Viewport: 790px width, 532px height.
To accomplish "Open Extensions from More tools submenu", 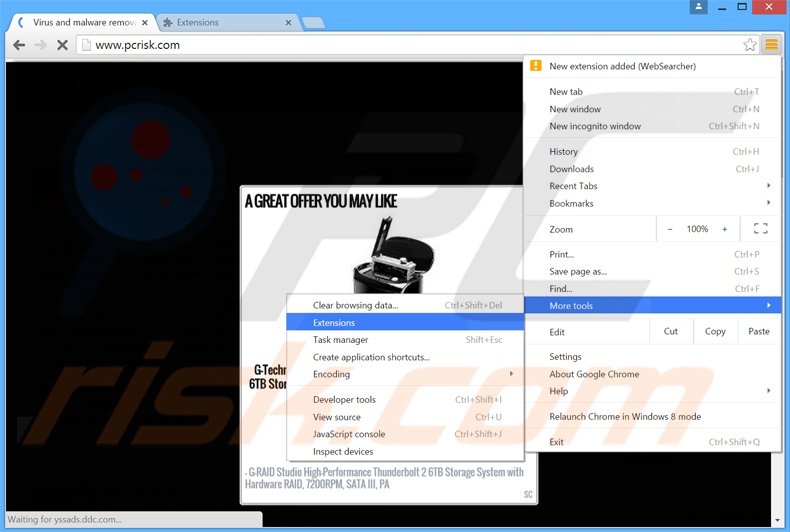I will (405, 322).
